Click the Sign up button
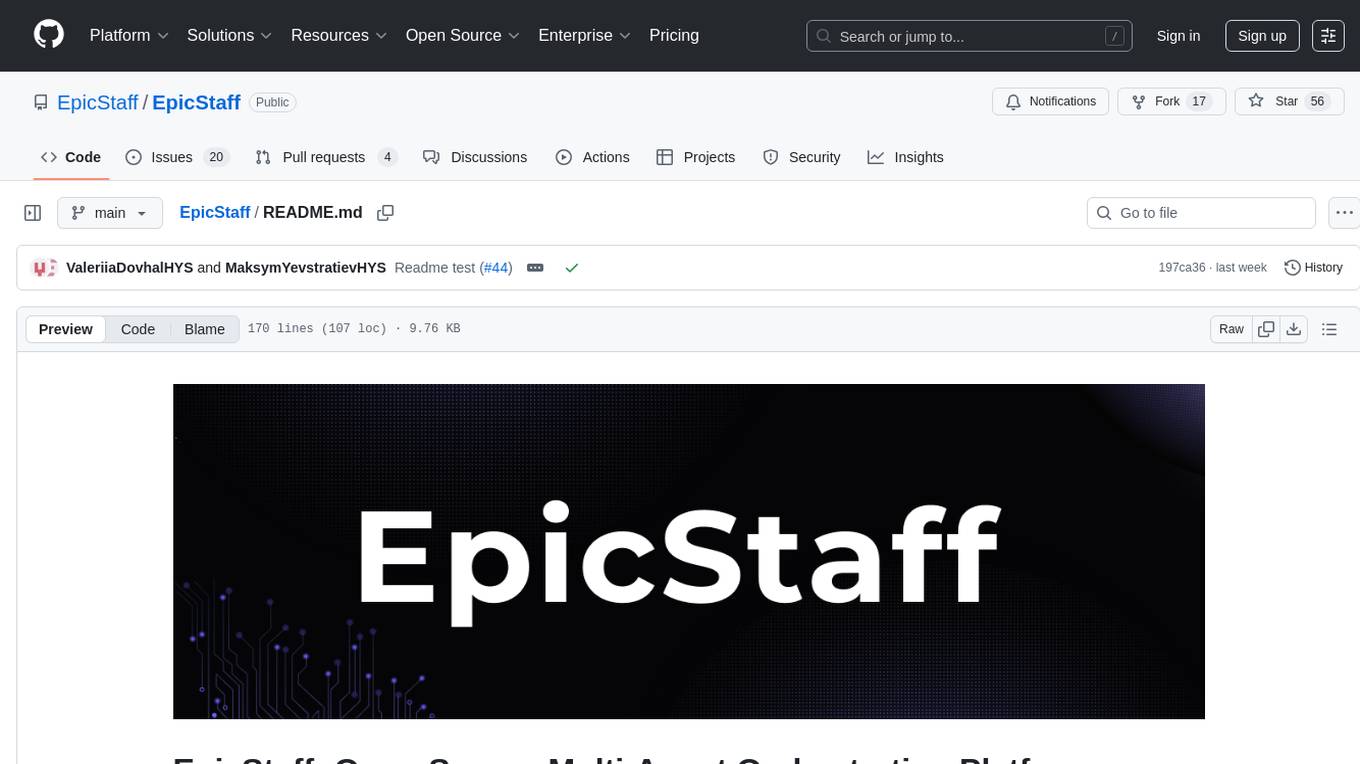 1262,36
